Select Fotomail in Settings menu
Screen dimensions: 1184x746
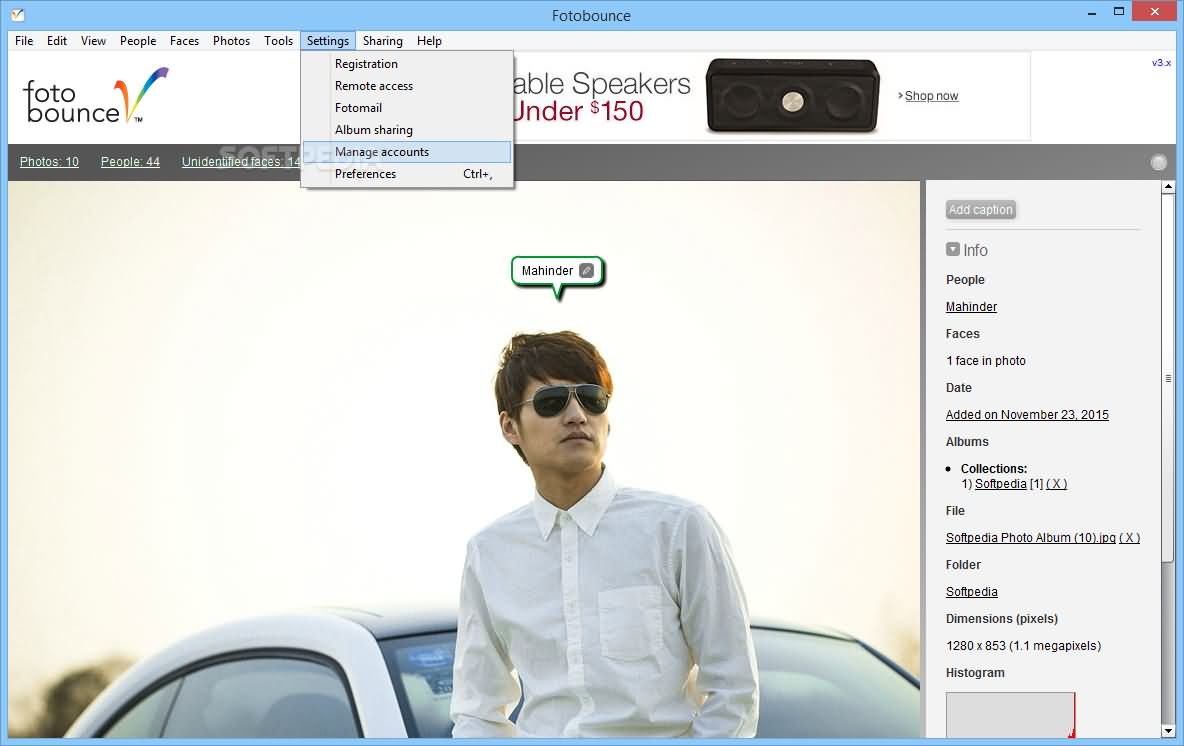tap(407, 107)
